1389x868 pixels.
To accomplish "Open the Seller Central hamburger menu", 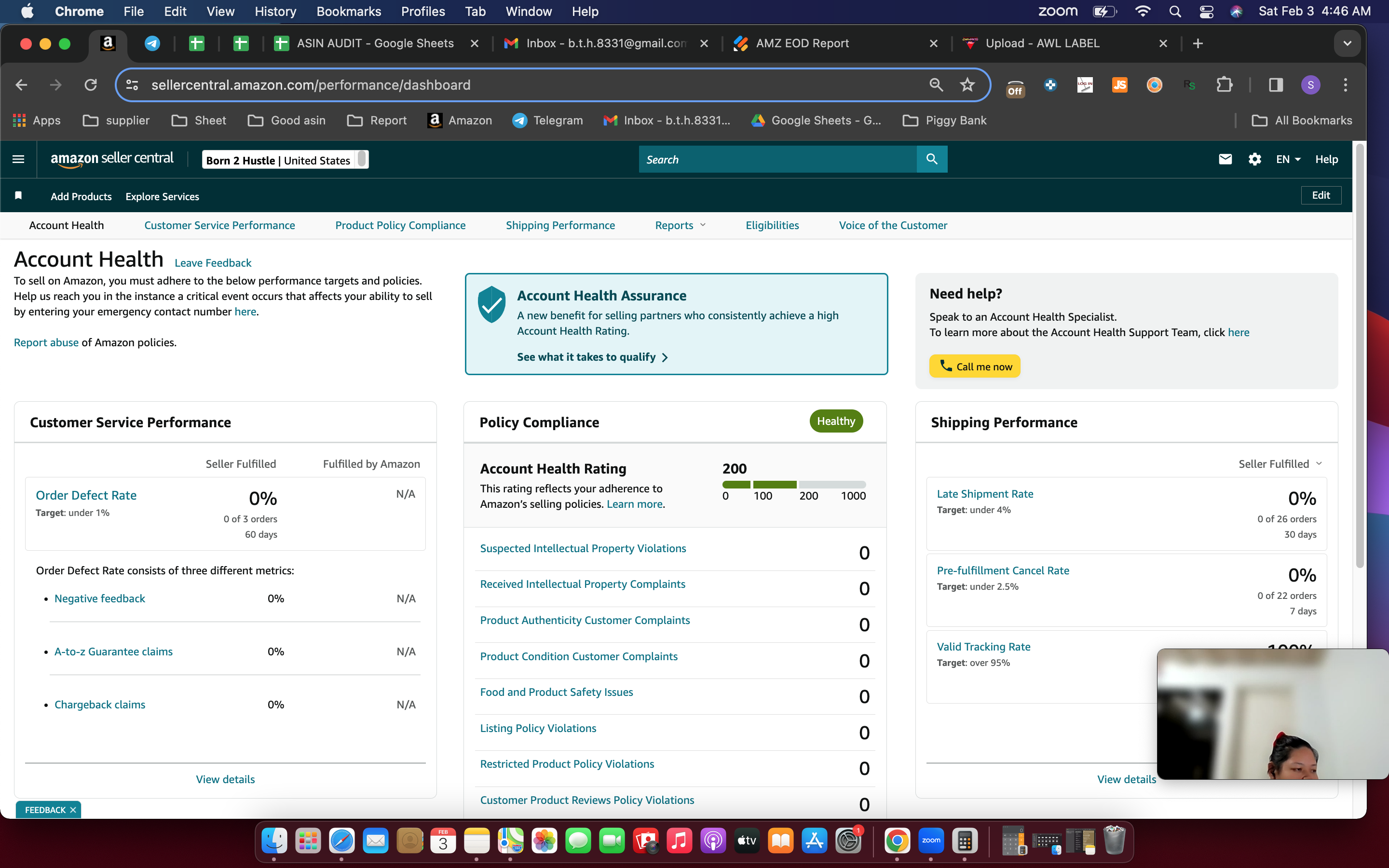I will click(18, 159).
